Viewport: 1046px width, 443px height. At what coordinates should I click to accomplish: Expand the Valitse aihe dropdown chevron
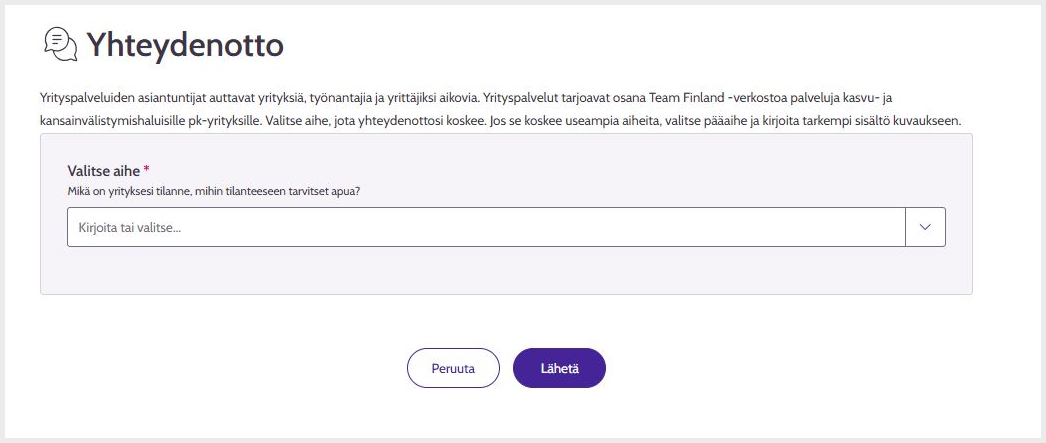pos(925,227)
